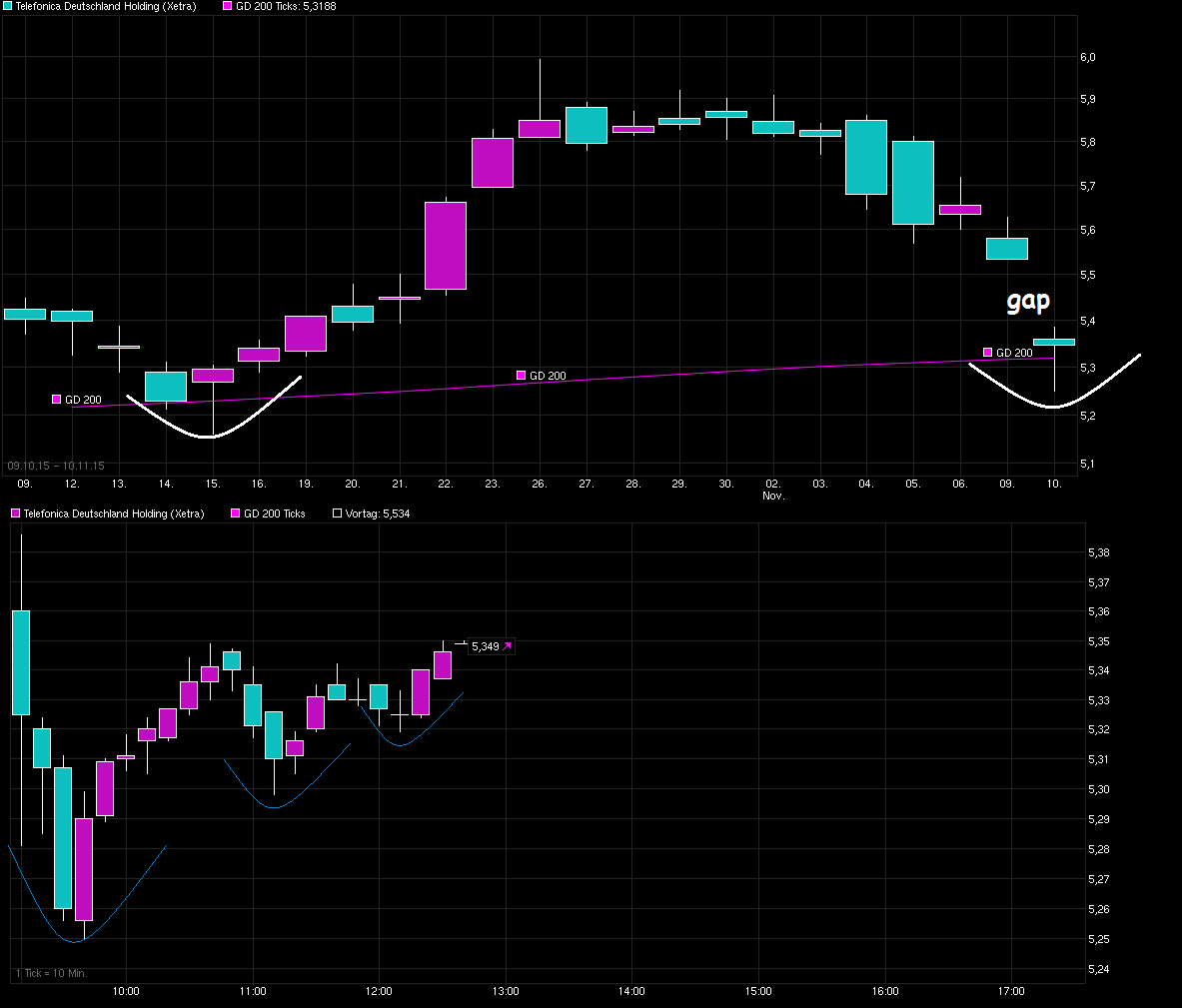
Task: Click the first tall cyan intraday candle
Action: click(21, 662)
